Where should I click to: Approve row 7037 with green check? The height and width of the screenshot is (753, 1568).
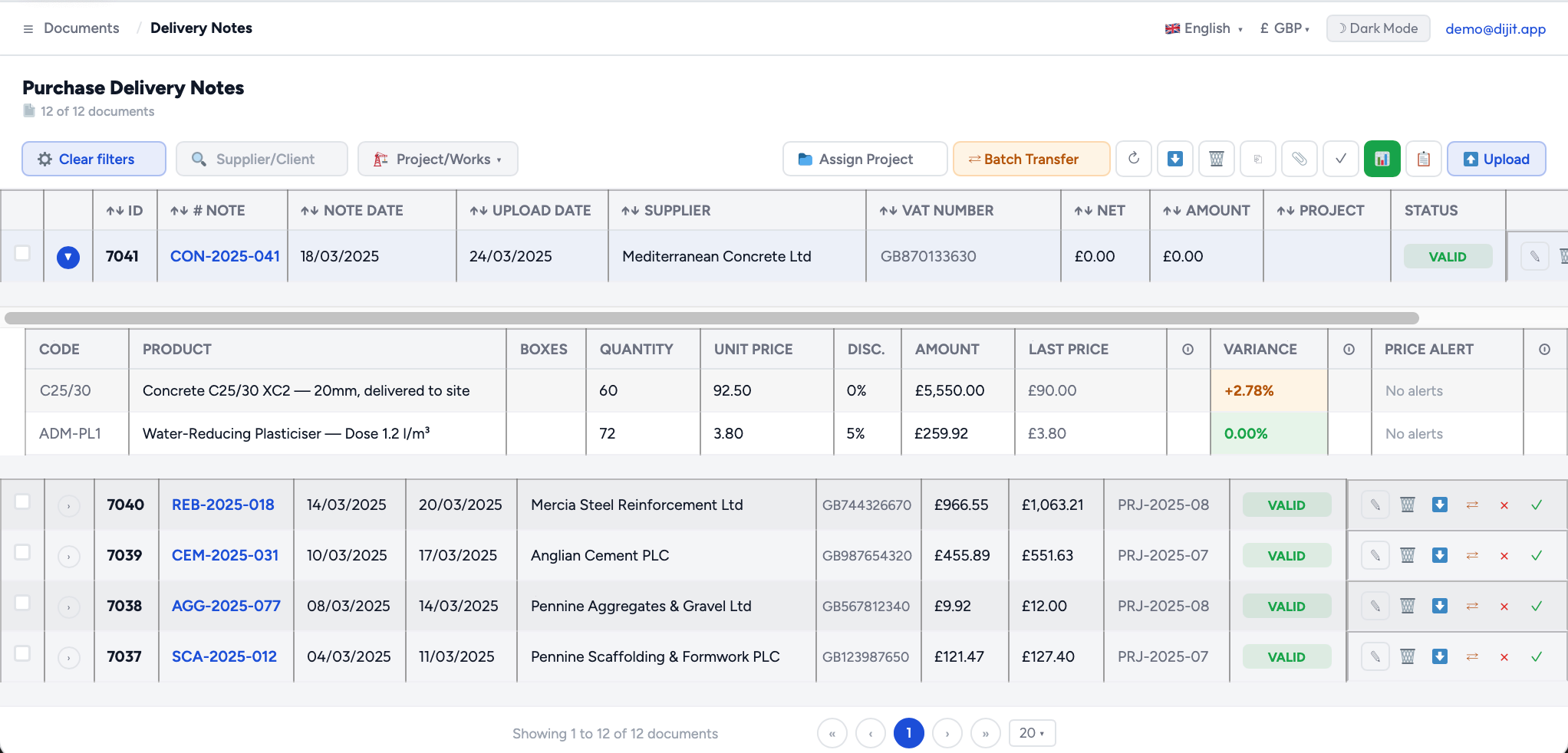click(1537, 656)
